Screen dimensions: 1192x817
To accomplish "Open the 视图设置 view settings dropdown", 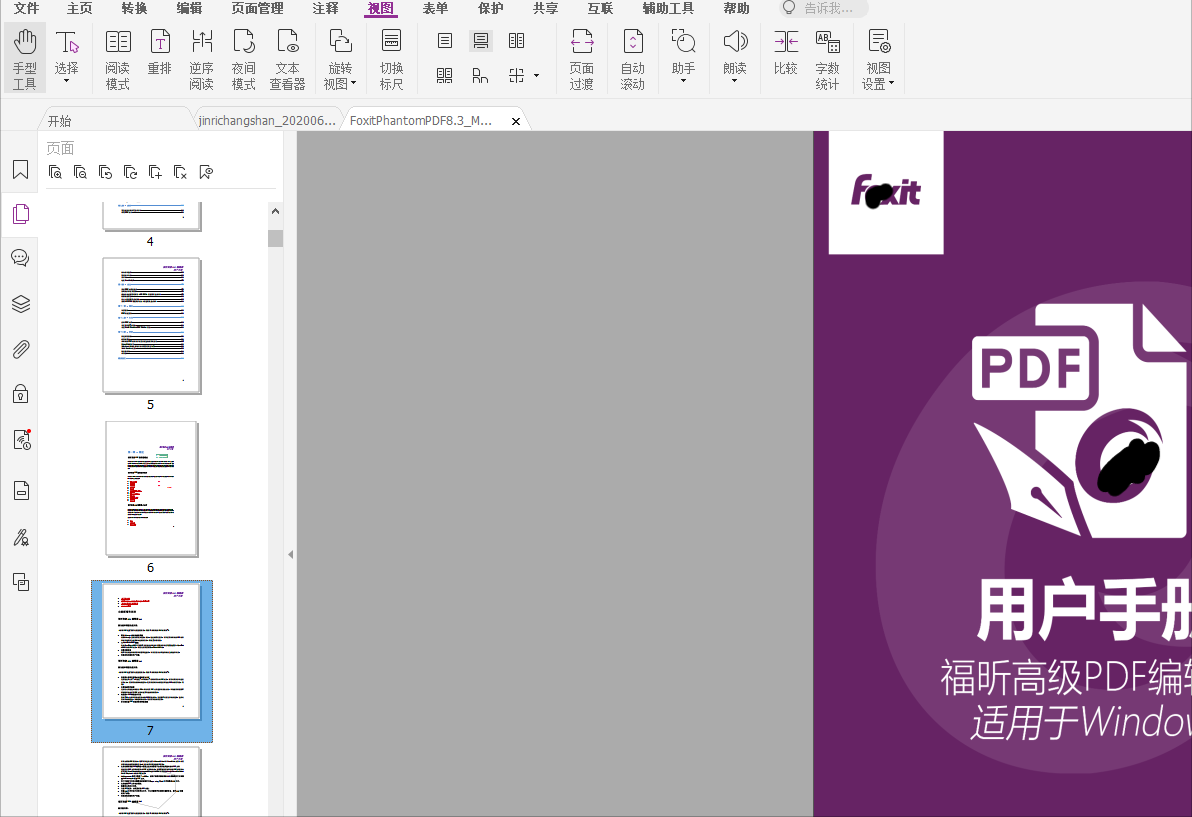I will tap(879, 59).
